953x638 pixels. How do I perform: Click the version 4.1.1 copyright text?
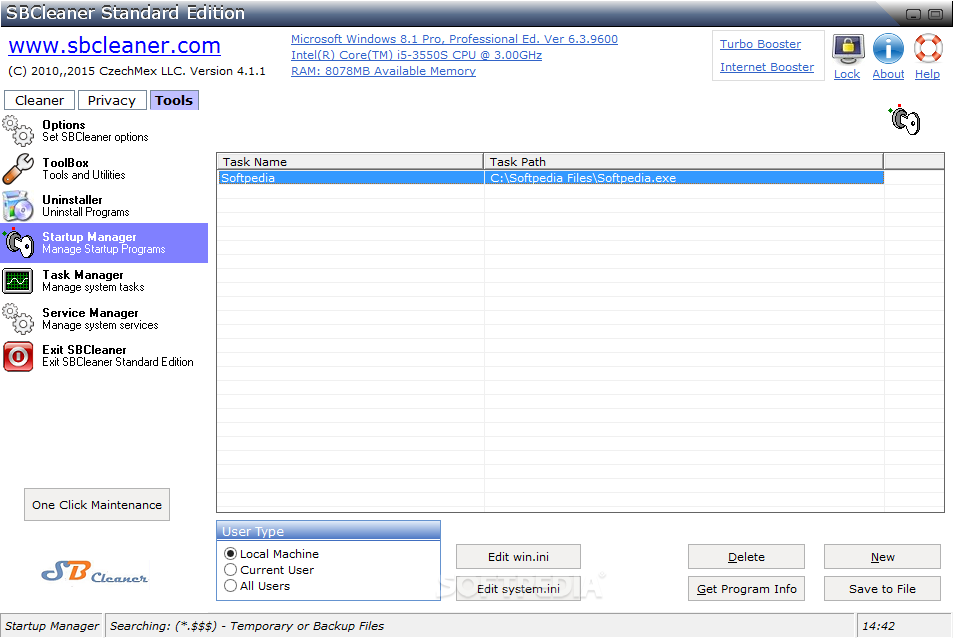(137, 71)
